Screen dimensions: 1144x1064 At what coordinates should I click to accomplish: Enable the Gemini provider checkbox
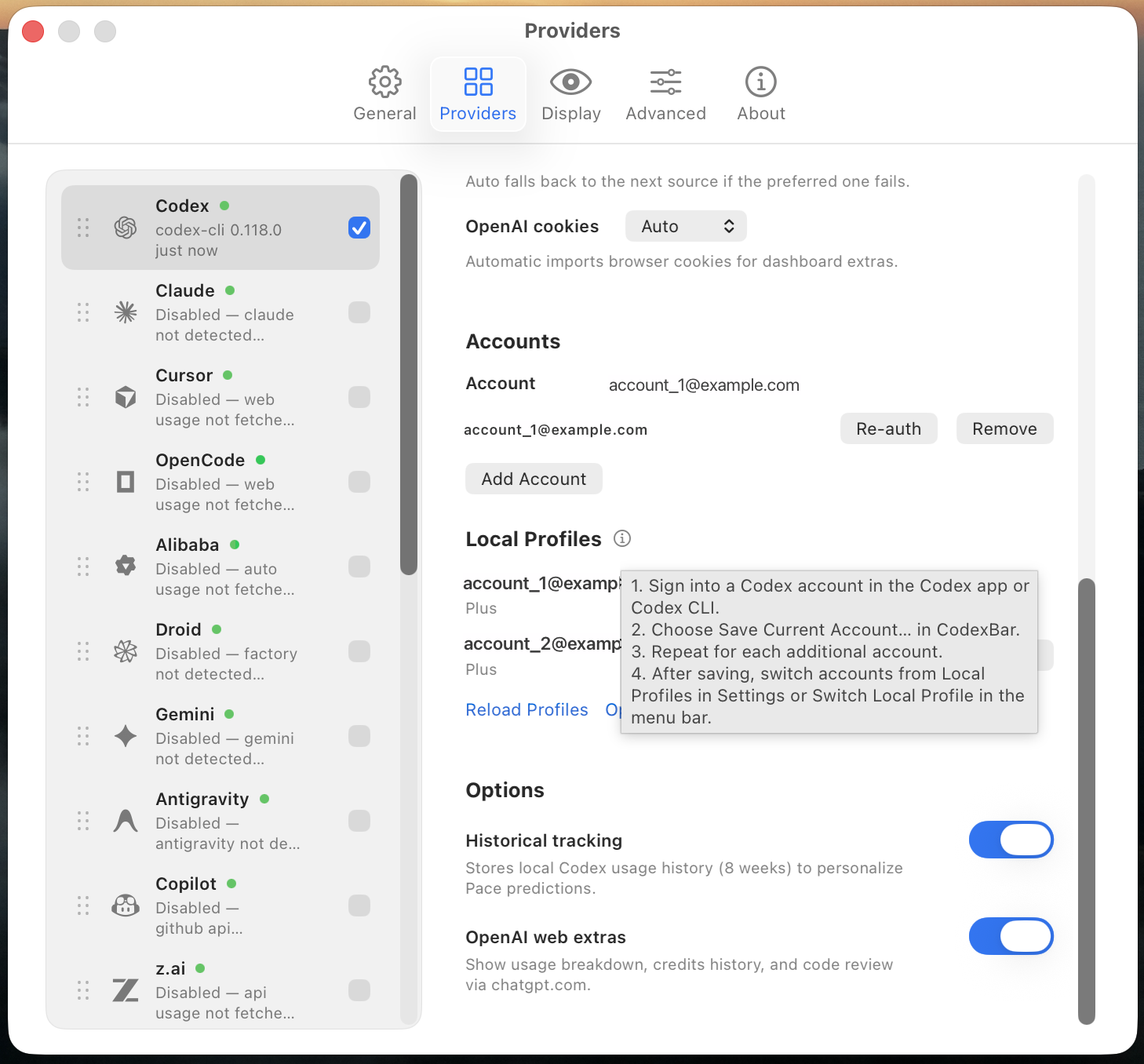359,736
